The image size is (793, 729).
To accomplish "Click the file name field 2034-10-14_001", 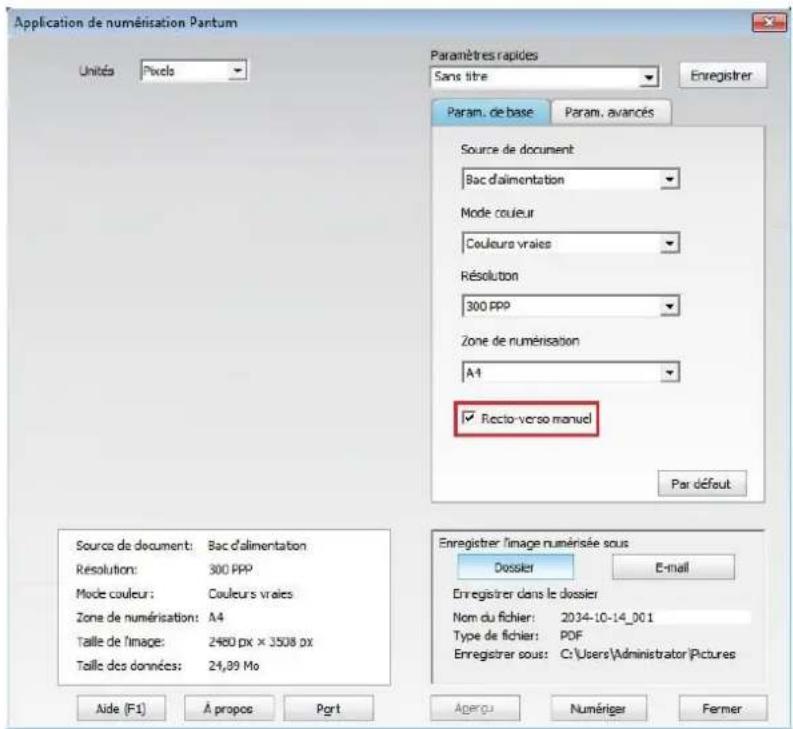I will click(655, 617).
